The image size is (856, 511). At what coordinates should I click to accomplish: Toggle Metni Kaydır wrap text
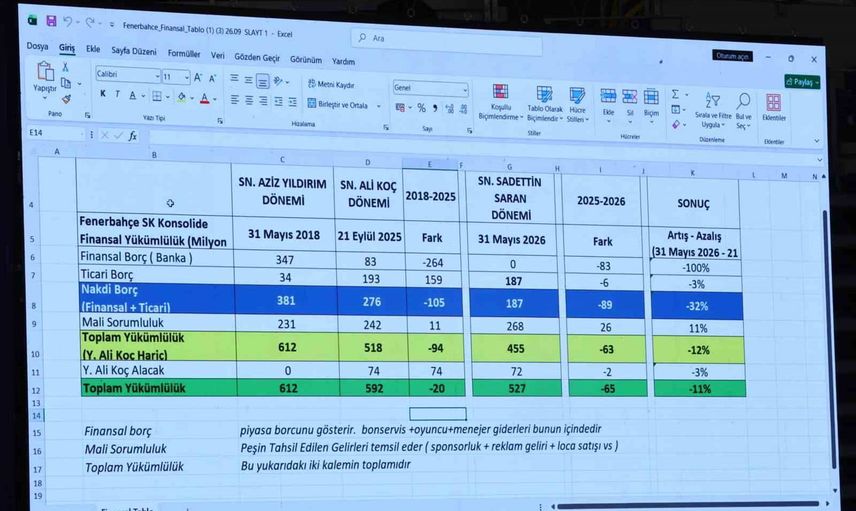pos(331,84)
